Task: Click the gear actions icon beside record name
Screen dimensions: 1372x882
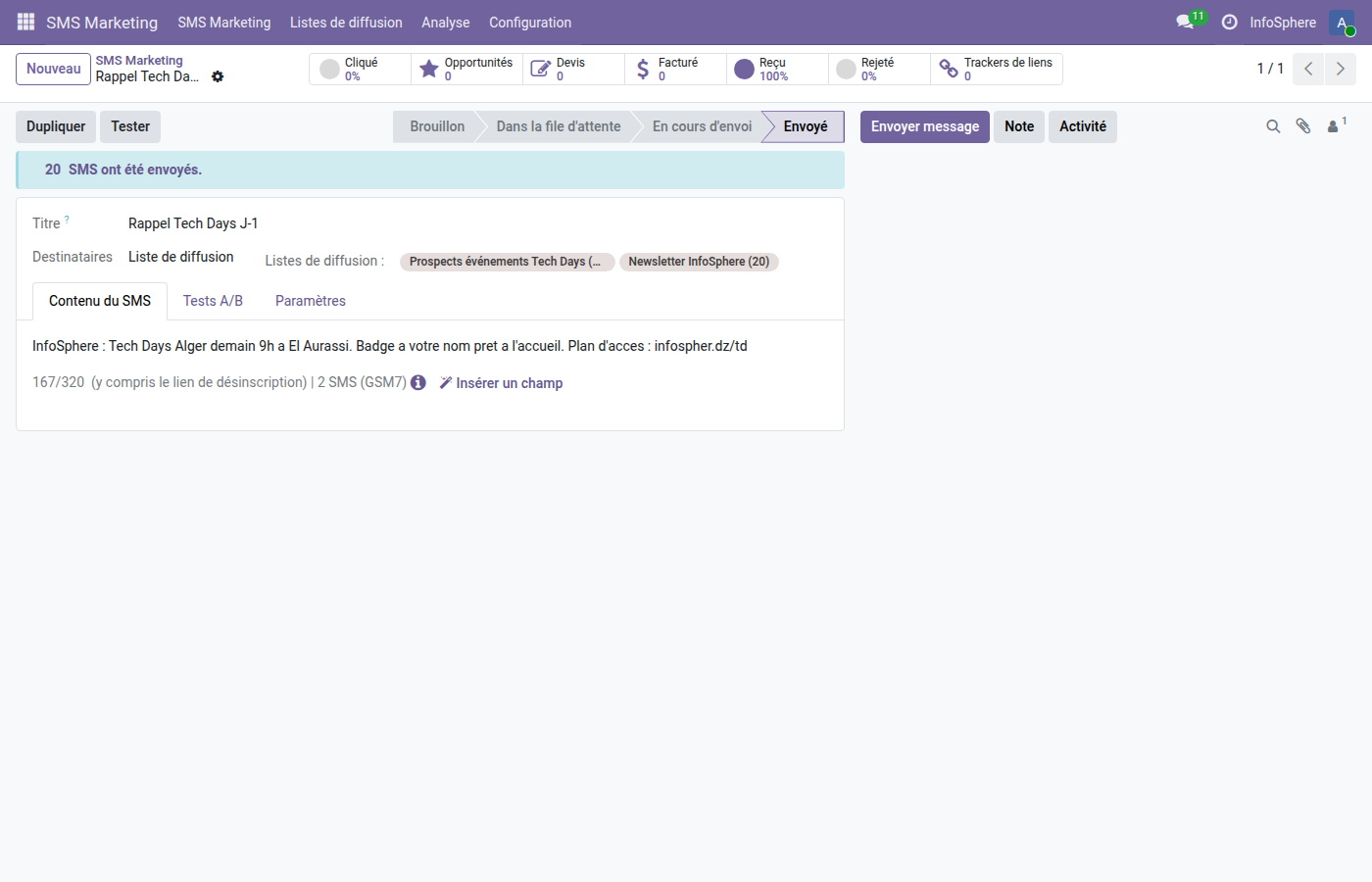Action: pos(218,76)
